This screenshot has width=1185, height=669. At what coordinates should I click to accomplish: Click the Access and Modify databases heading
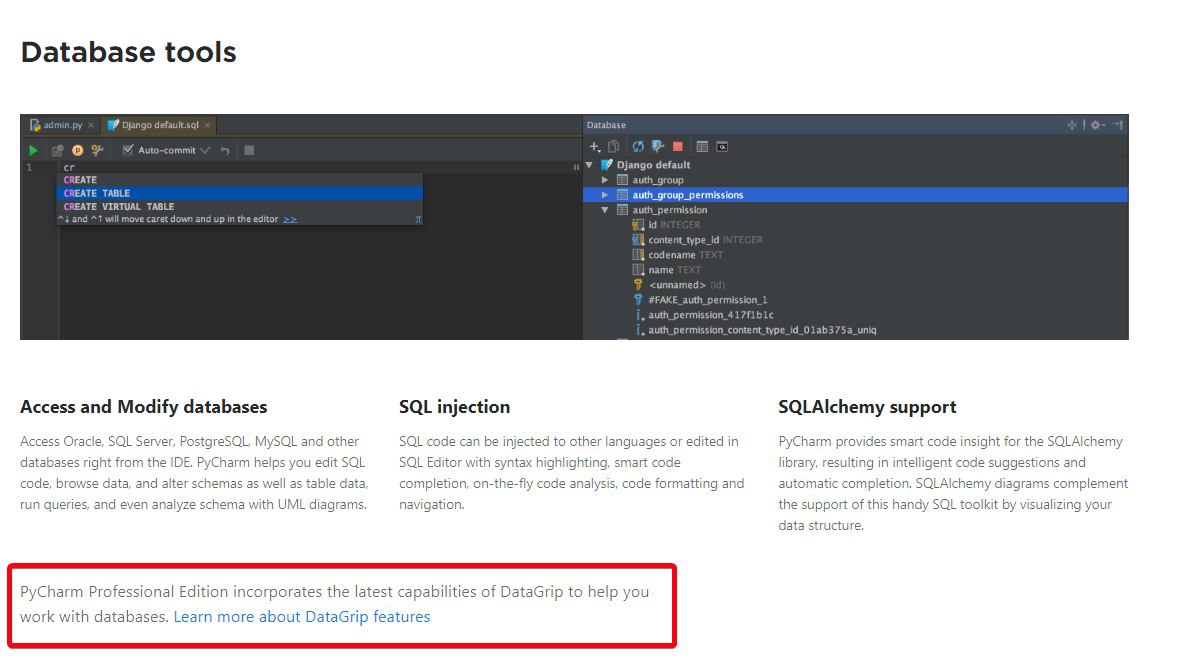[x=144, y=407]
